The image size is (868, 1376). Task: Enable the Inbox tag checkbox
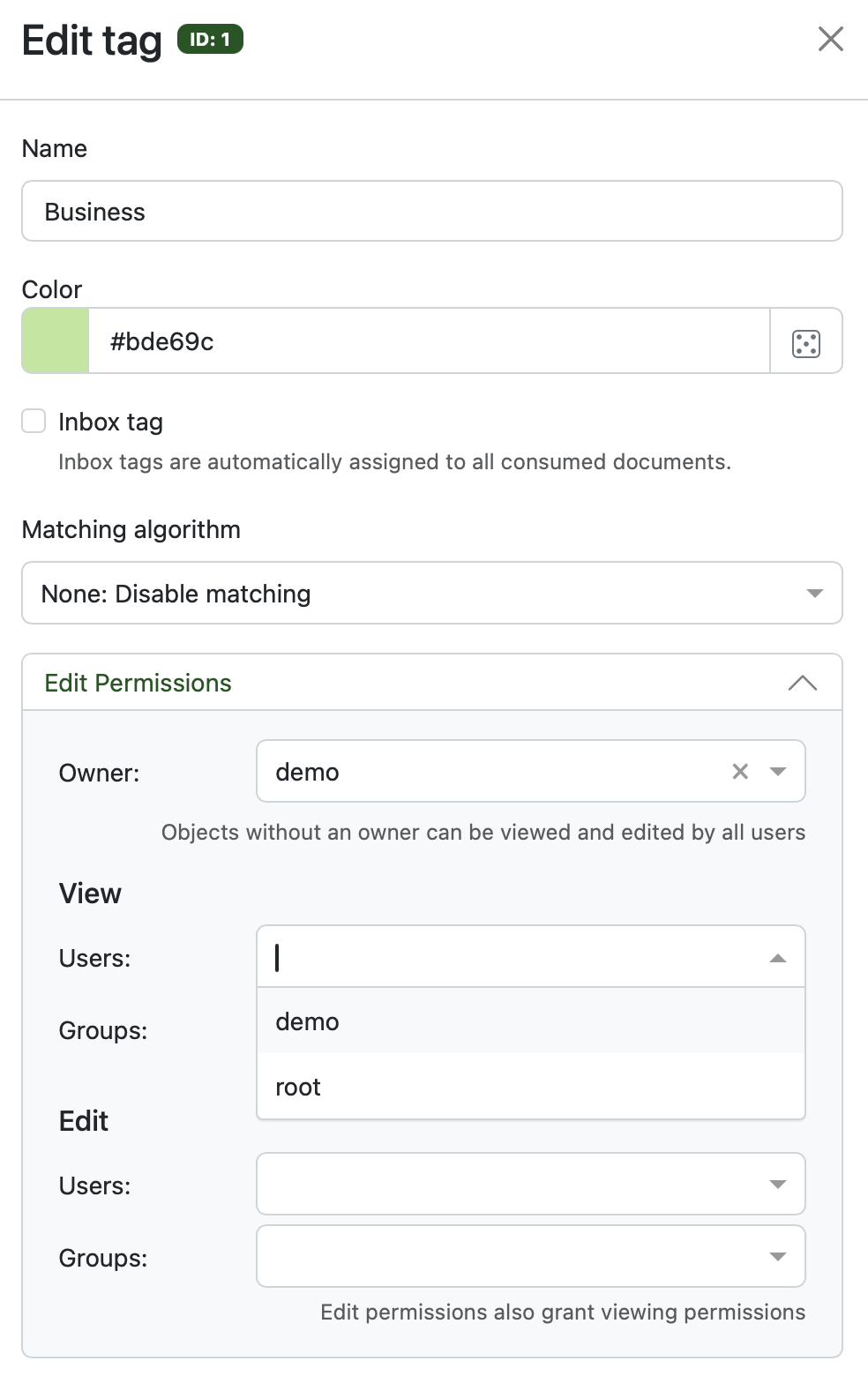pos(33,421)
